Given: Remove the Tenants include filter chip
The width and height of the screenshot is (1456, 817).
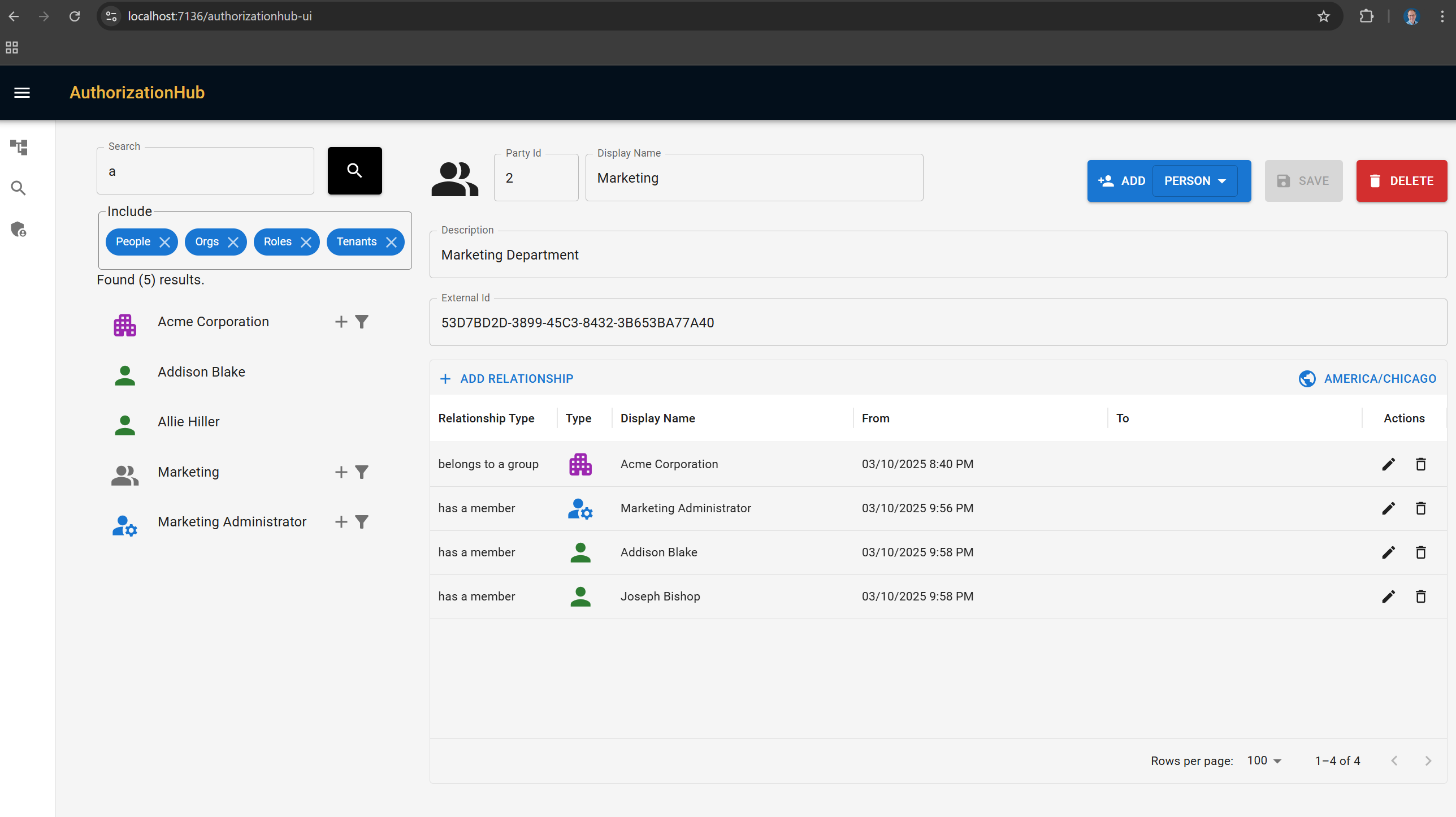Looking at the screenshot, I should point(391,242).
